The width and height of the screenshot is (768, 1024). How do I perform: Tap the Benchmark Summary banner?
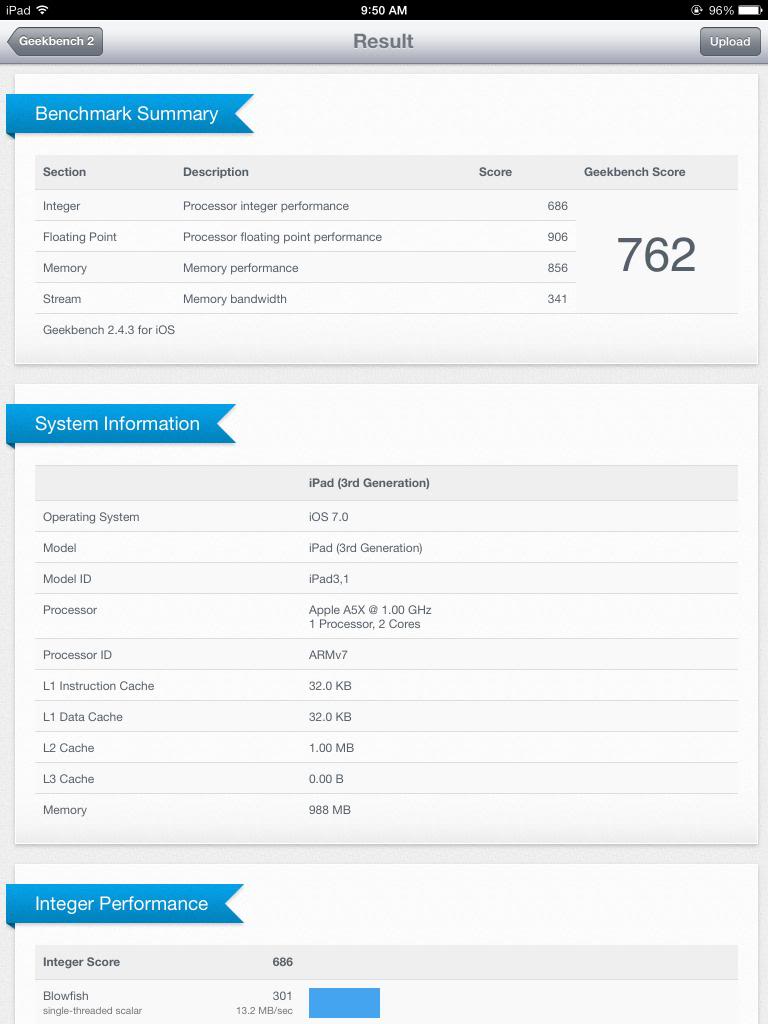[x=129, y=114]
